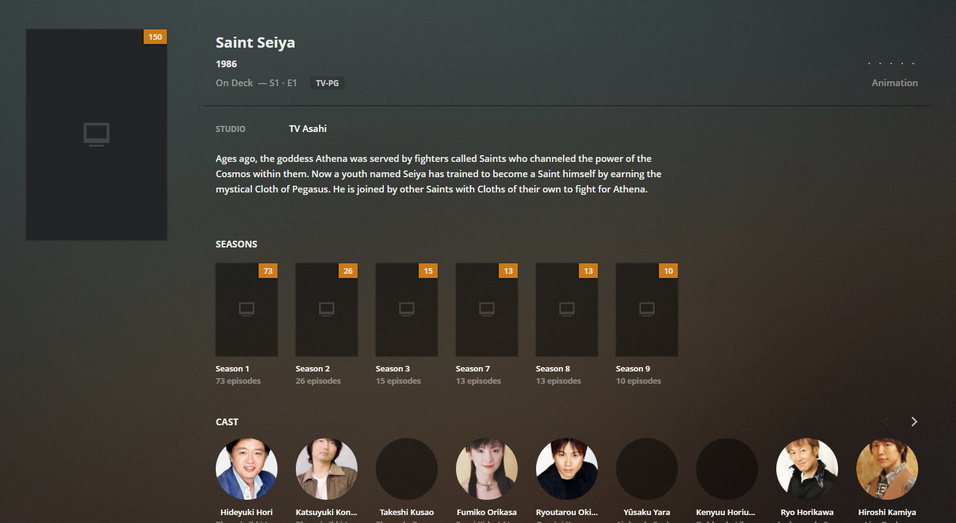Click the TV-PG rating badge
The height and width of the screenshot is (523, 956).
(327, 83)
